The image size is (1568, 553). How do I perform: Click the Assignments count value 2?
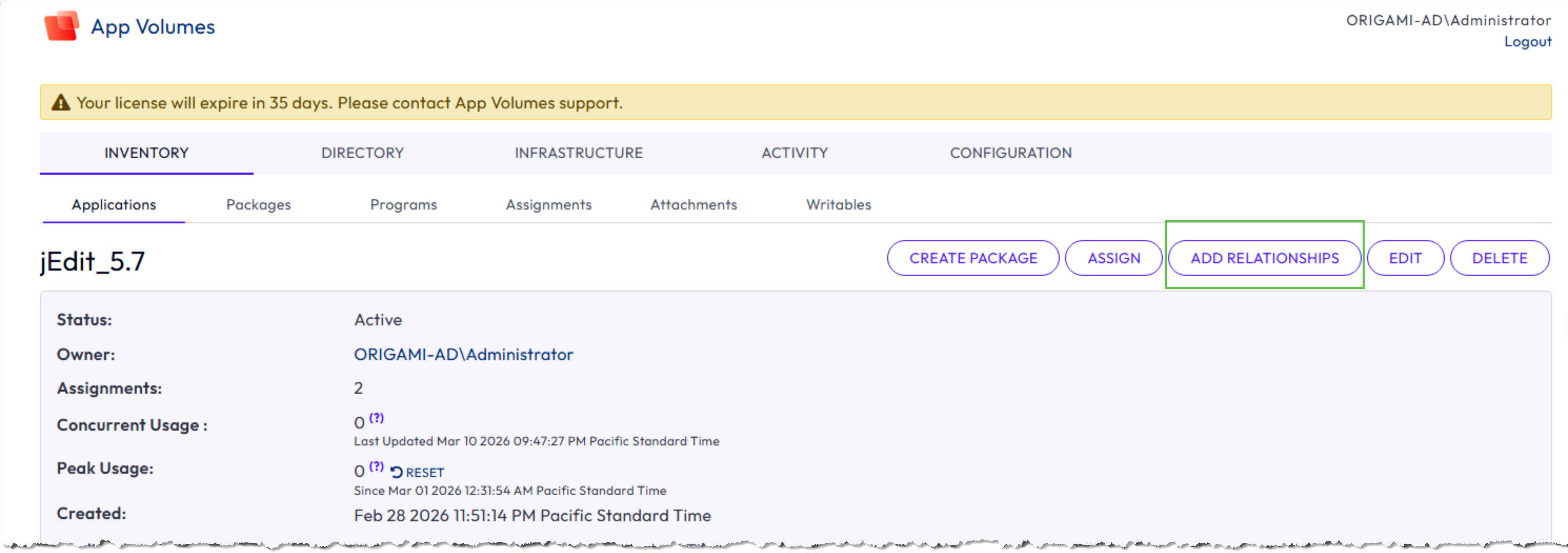(x=359, y=389)
